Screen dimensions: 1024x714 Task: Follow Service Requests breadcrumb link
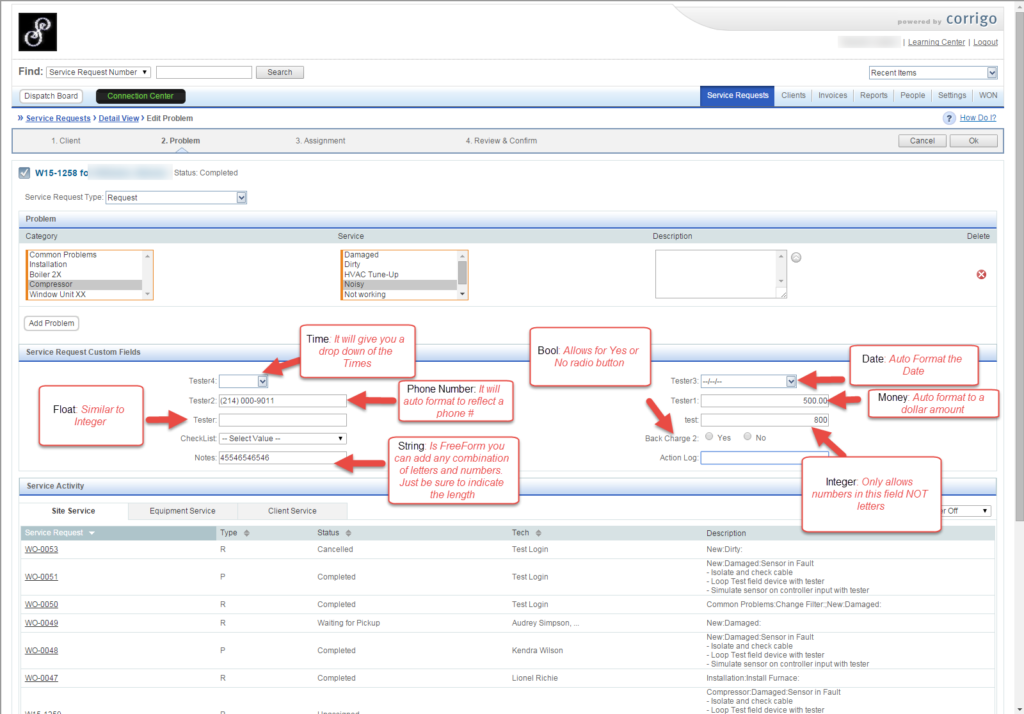coord(58,118)
